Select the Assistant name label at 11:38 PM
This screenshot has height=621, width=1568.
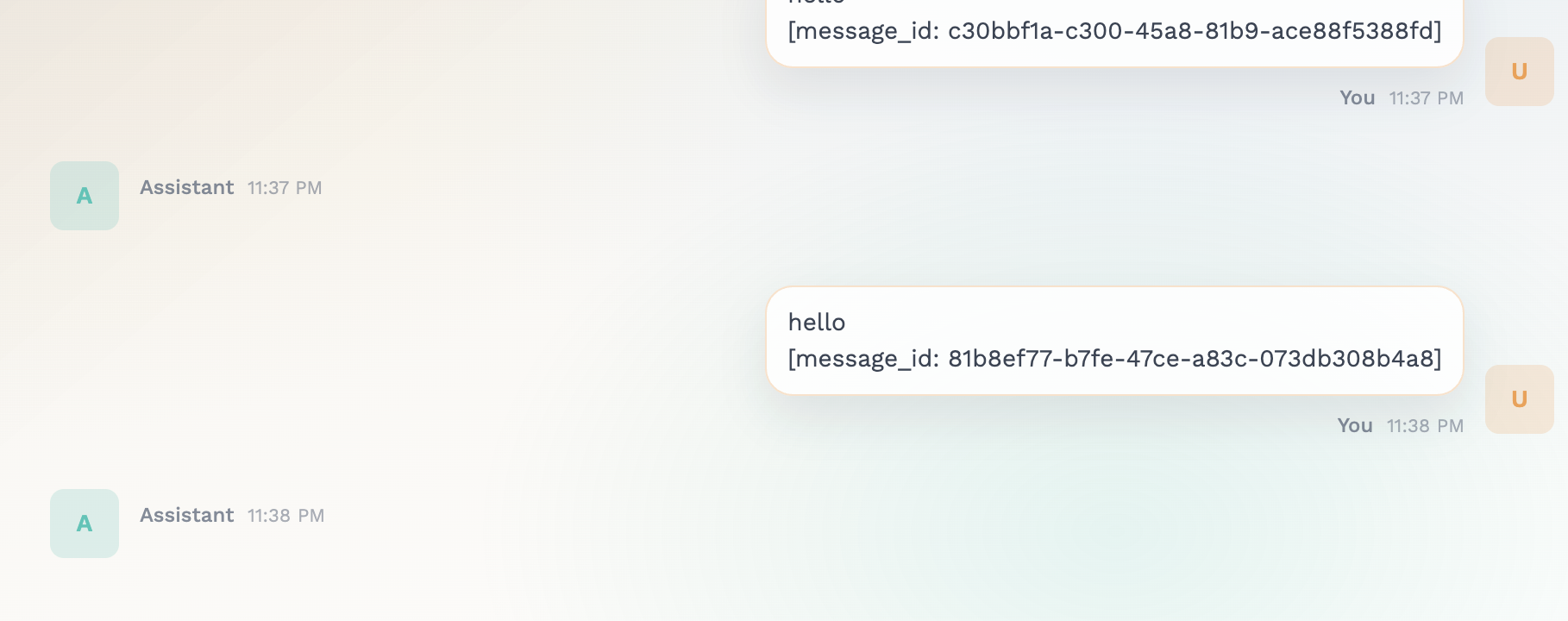(186, 515)
